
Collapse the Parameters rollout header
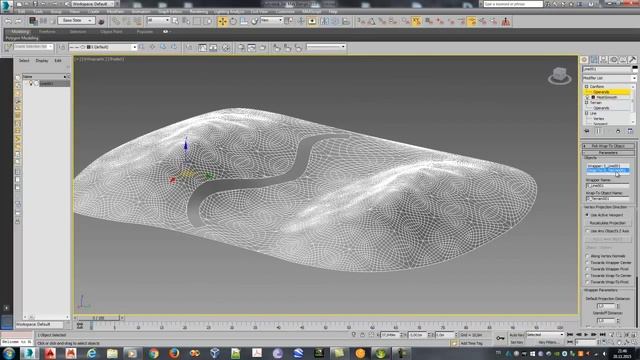tap(608, 153)
